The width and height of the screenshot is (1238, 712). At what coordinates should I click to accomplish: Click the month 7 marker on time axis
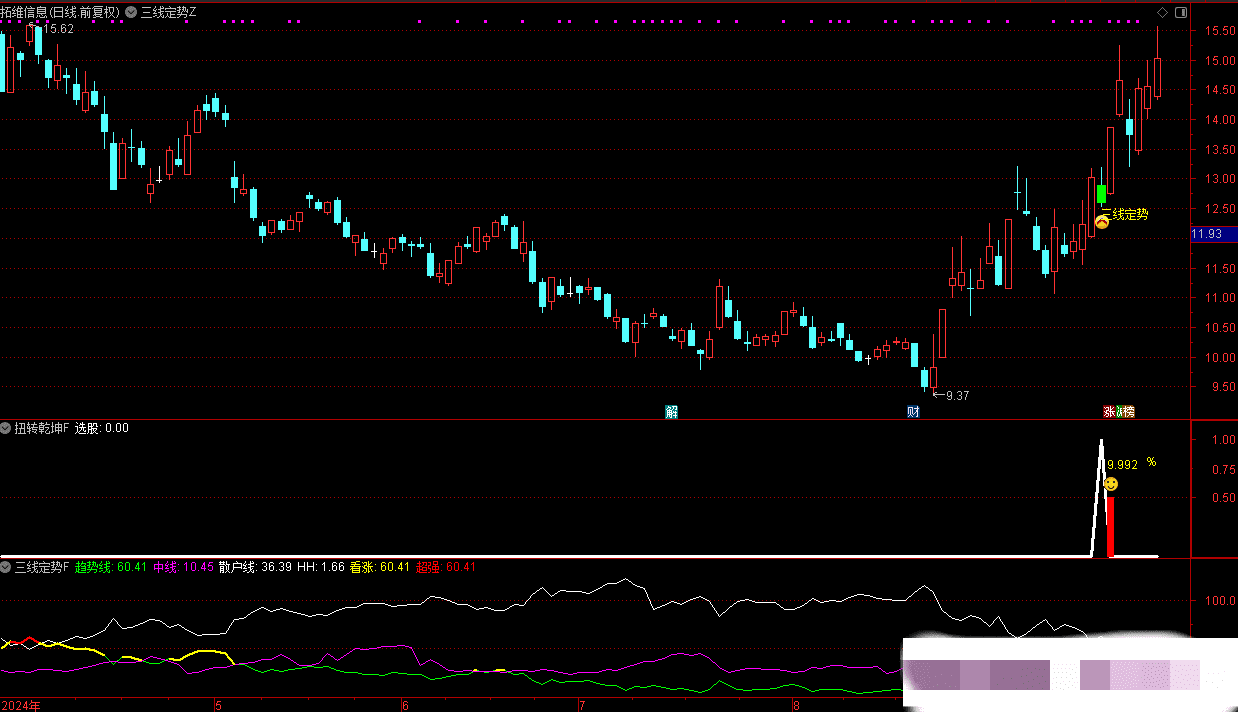581,705
